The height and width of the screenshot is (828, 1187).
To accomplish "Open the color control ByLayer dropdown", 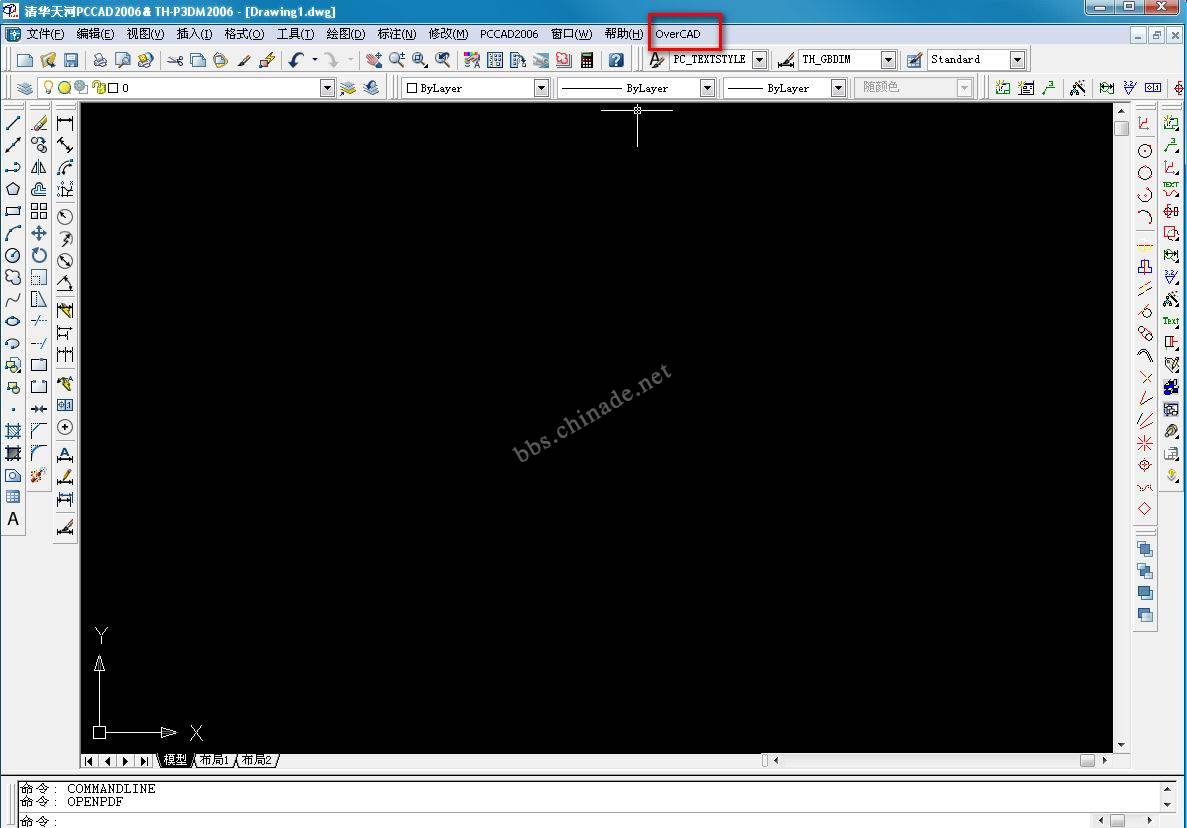I will tap(541, 88).
